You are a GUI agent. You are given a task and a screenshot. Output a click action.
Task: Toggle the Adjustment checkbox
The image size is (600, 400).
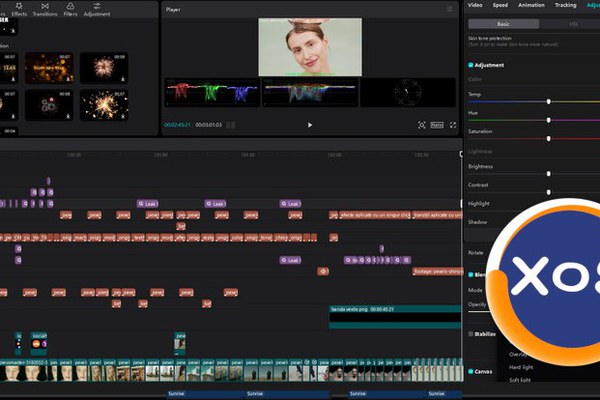(x=471, y=65)
